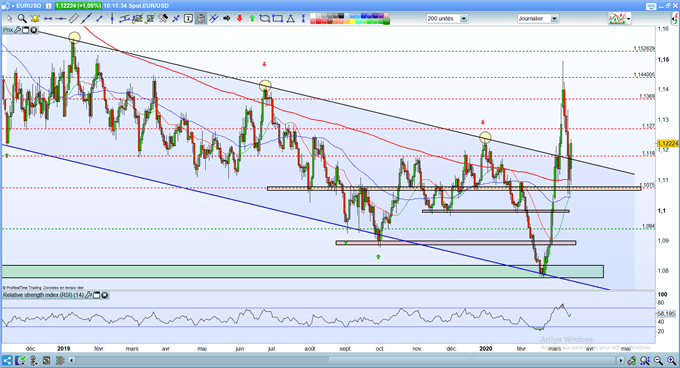This screenshot has height=368, width=680.
Task: Select the vertical double-arrow measure tool
Action: (303, 19)
